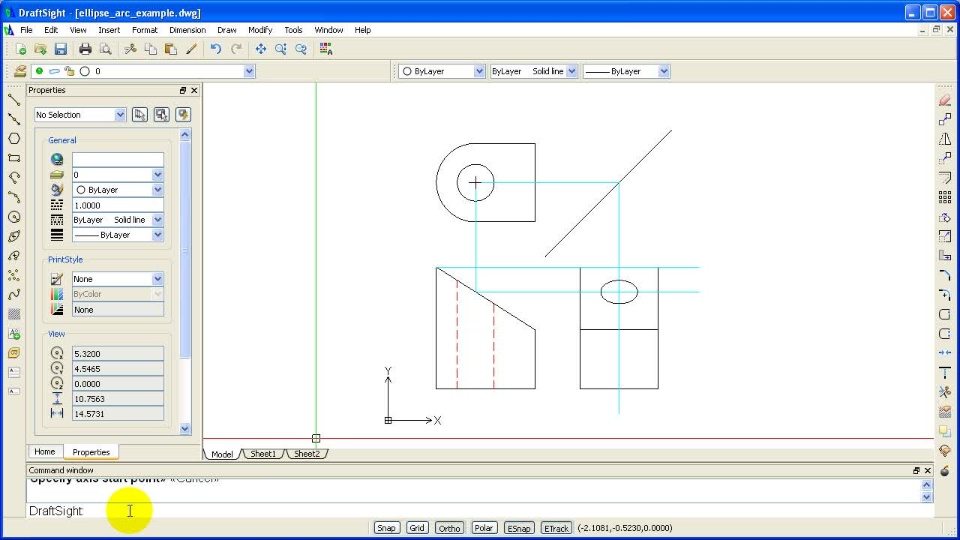Click the Open file icon

[x=40, y=49]
